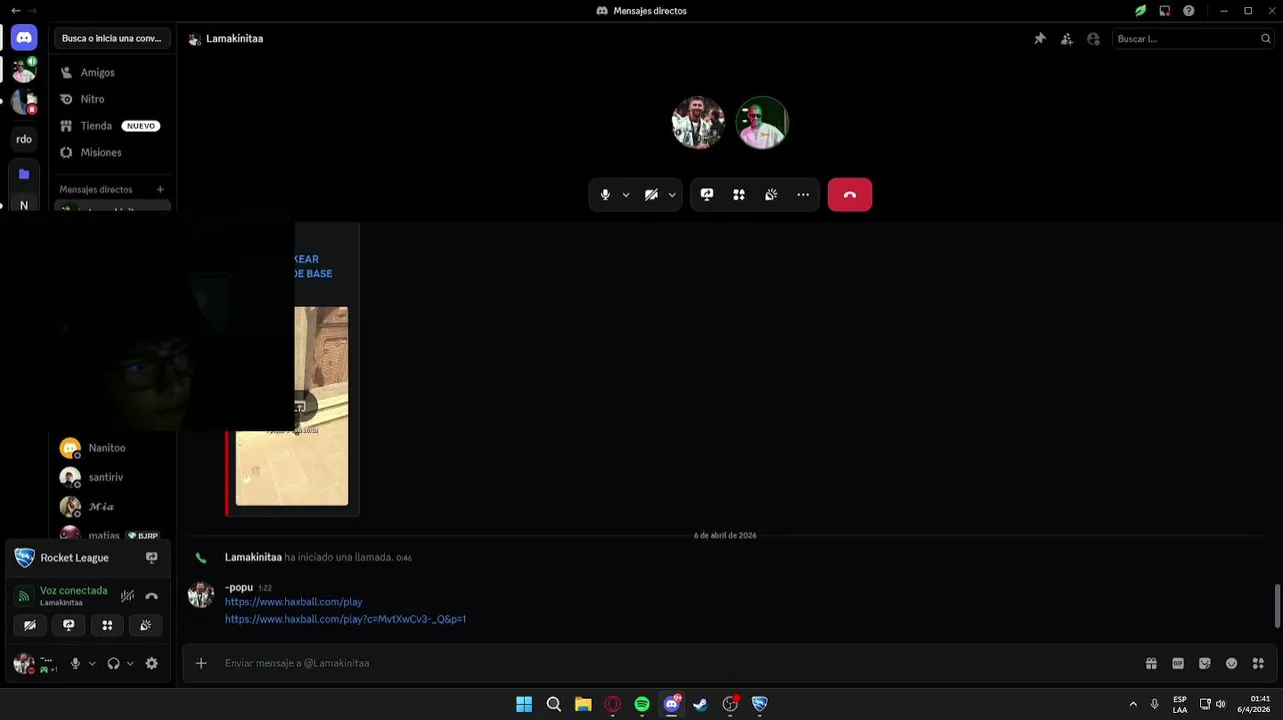The width and height of the screenshot is (1283, 720).
Task: Start an activity from call controls
Action: click(739, 195)
